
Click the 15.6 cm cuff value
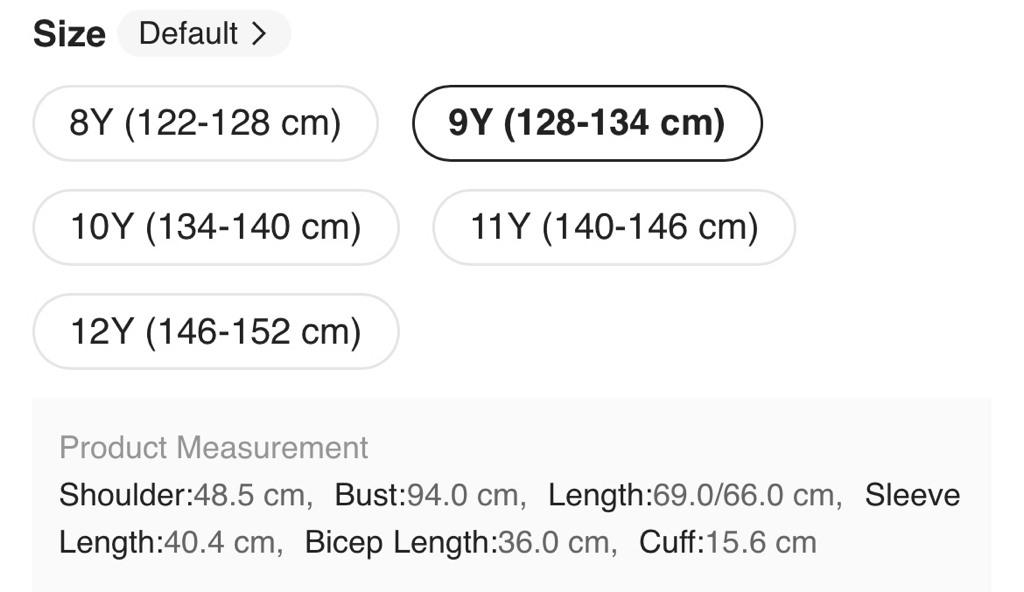point(762,543)
